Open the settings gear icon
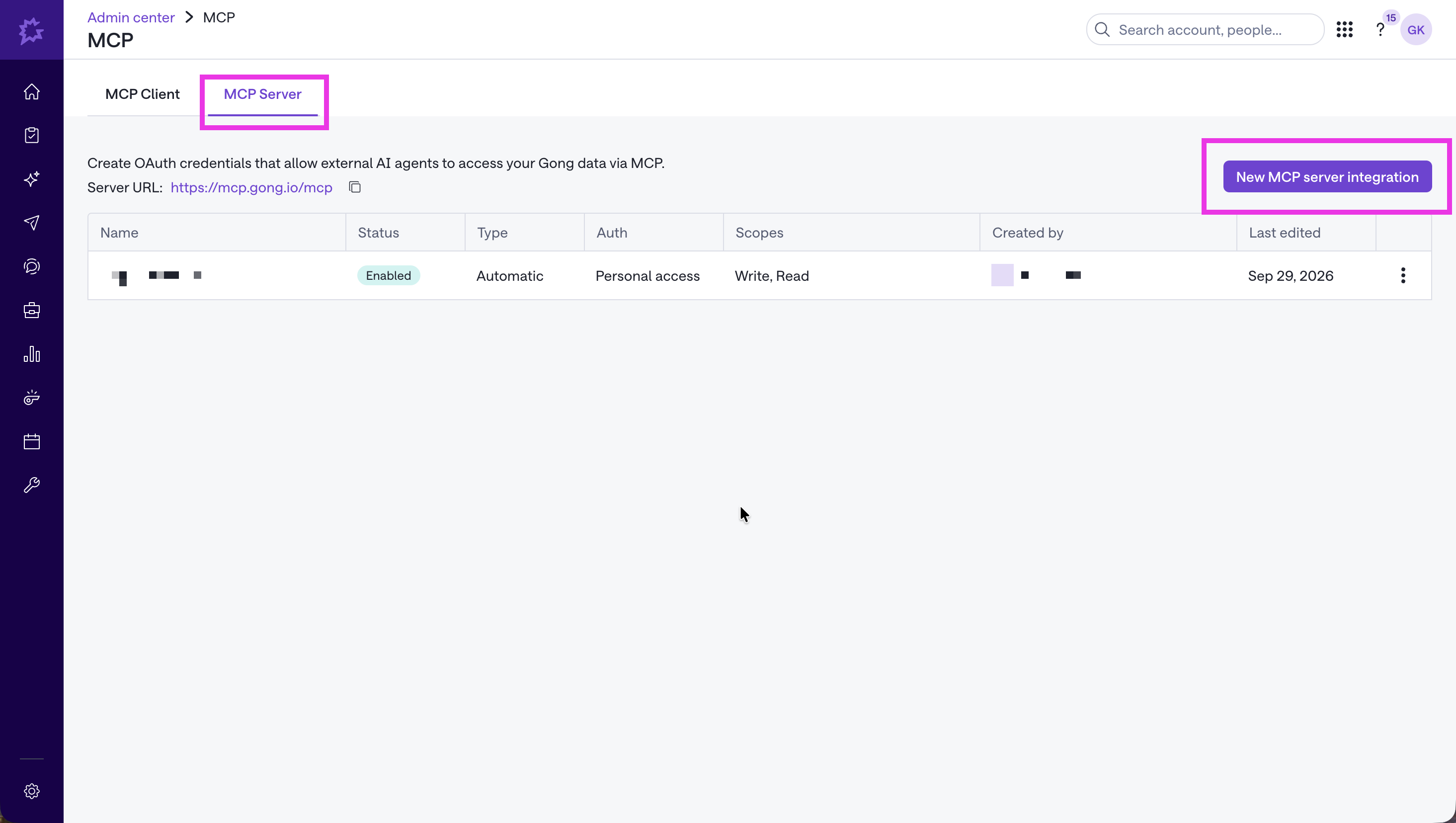 32,791
